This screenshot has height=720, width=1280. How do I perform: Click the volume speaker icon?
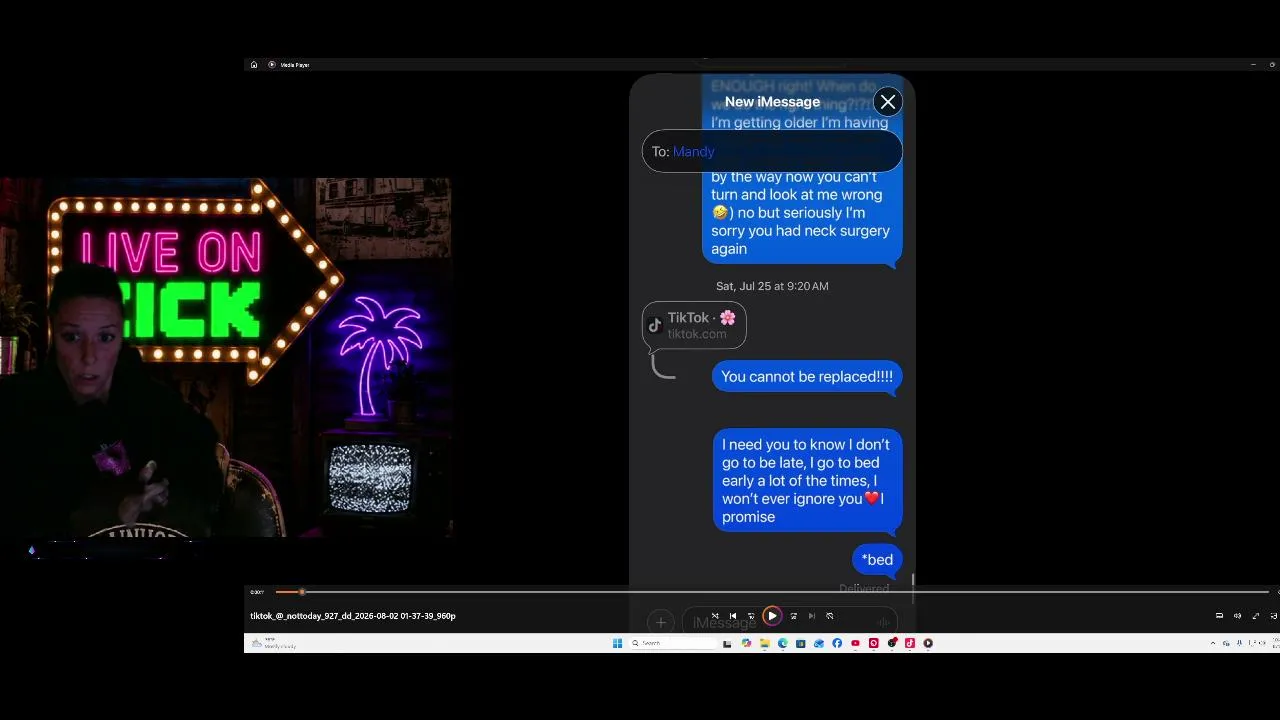pos(1237,616)
